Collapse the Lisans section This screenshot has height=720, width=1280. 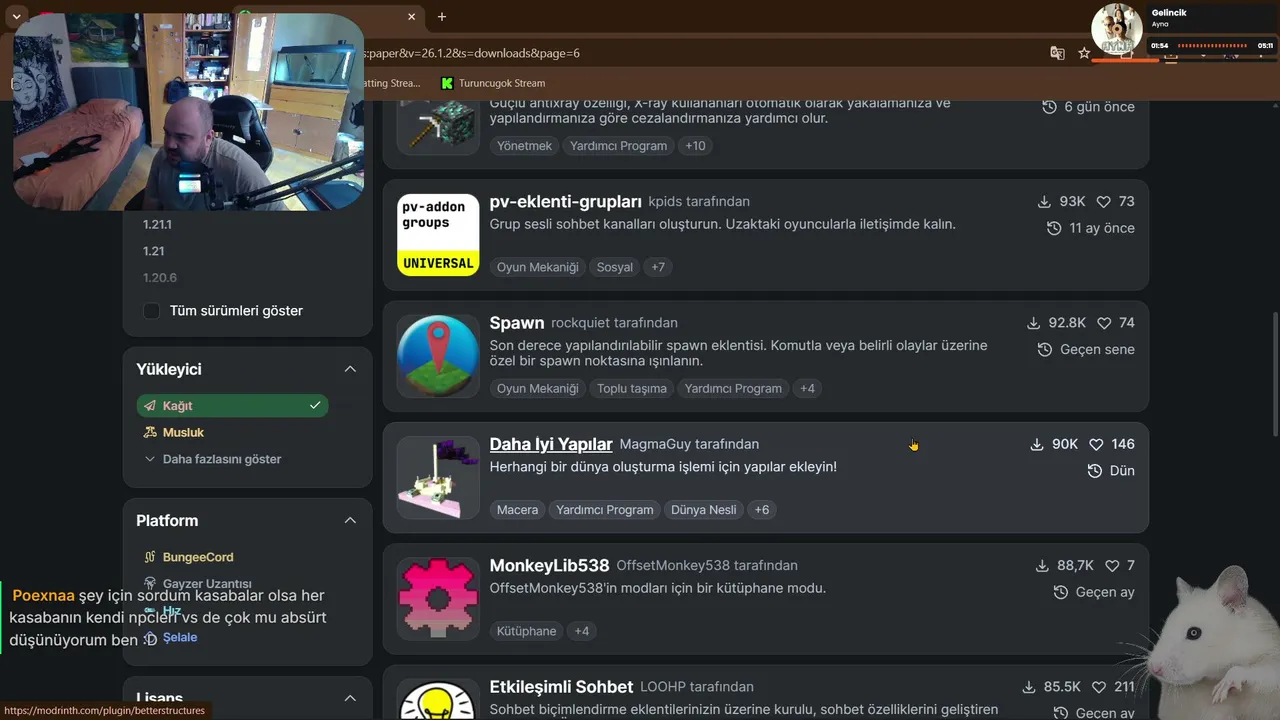(x=350, y=698)
